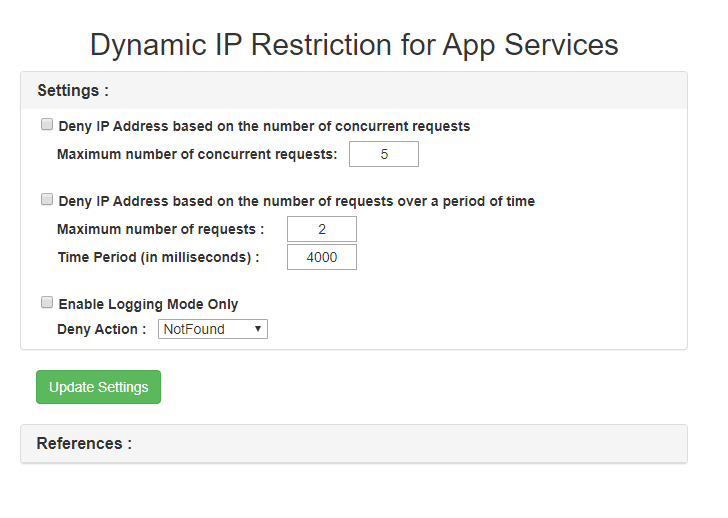
Task: Click the Settings panel header
Action: coord(73,90)
